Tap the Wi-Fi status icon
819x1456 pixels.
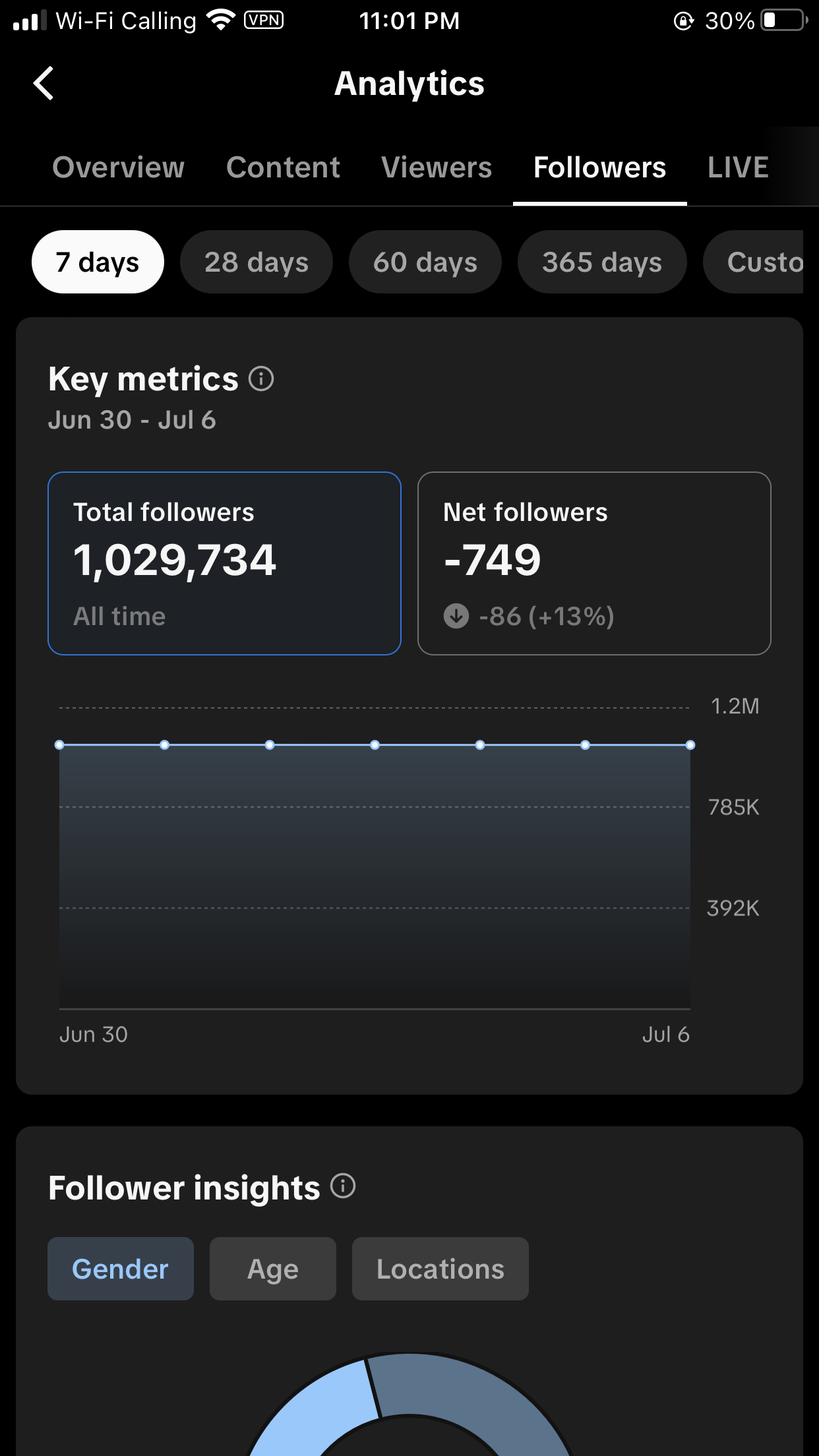[x=221, y=20]
